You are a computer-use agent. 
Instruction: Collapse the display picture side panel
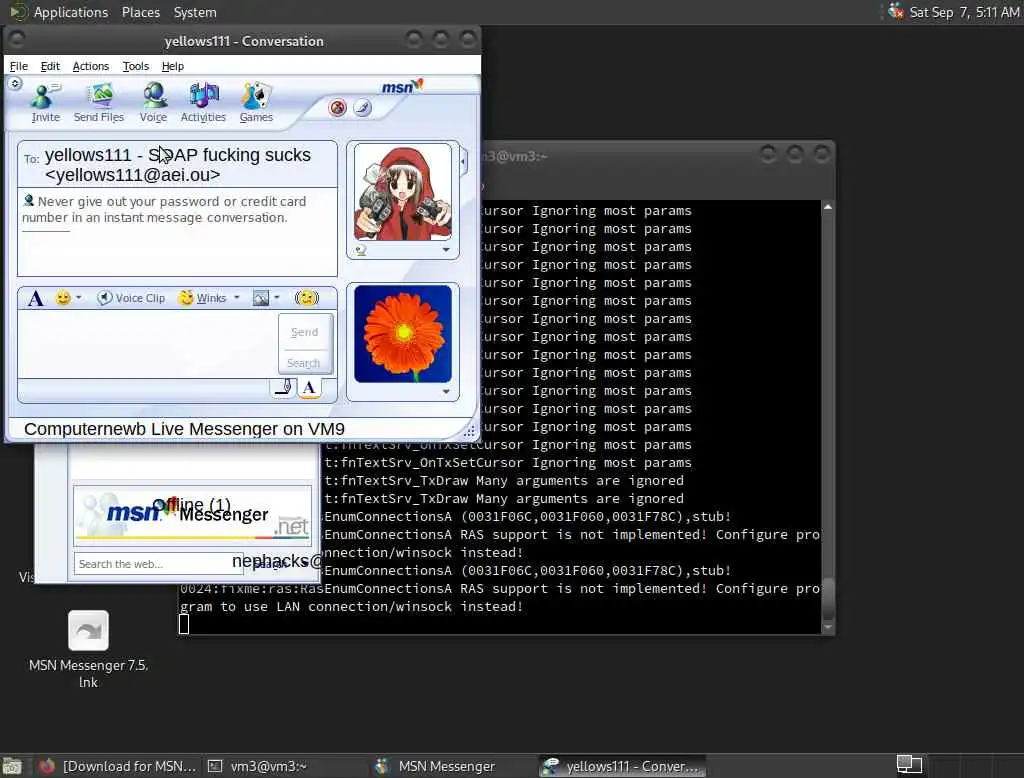point(464,161)
